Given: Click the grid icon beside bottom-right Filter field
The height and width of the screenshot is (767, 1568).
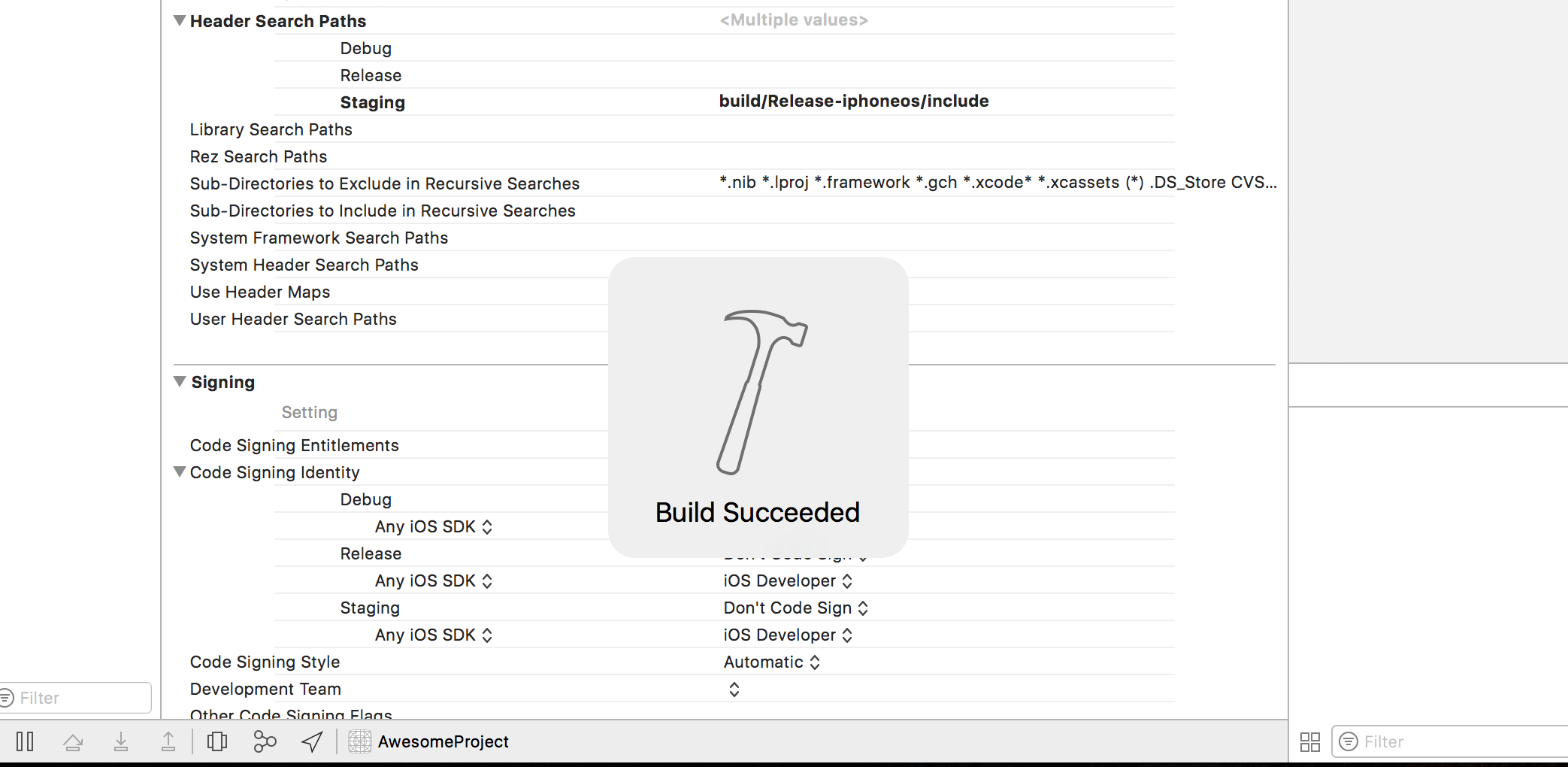Looking at the screenshot, I should pyautogui.click(x=1309, y=741).
